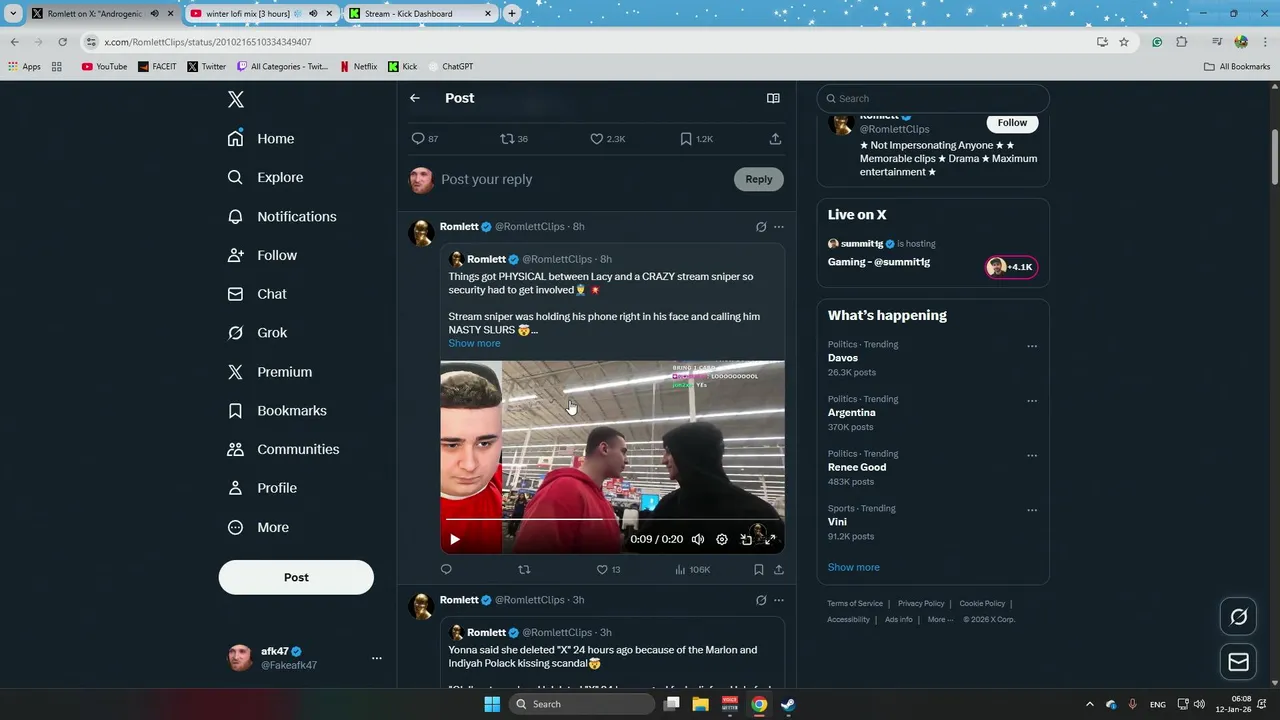This screenshot has width=1280, height=720.
Task: Click the page vertical scrollbar
Action: click(1275, 158)
